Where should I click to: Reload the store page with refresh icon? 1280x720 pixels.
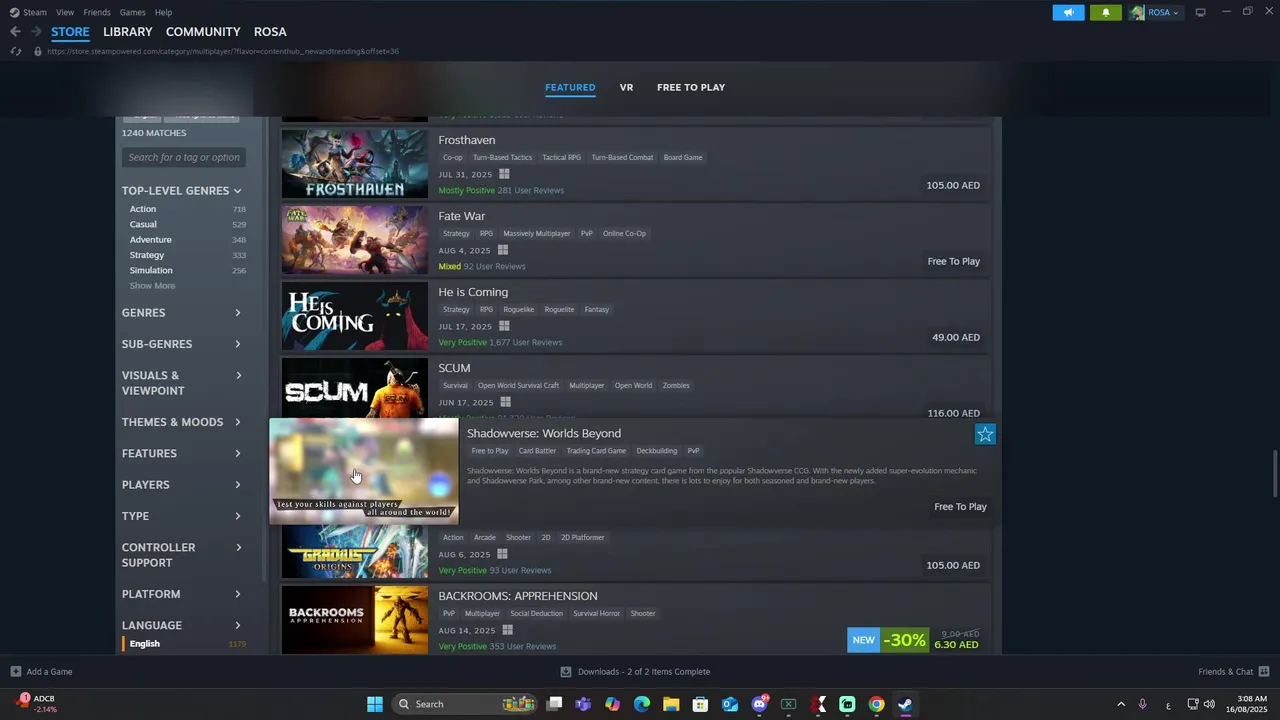tap(15, 51)
